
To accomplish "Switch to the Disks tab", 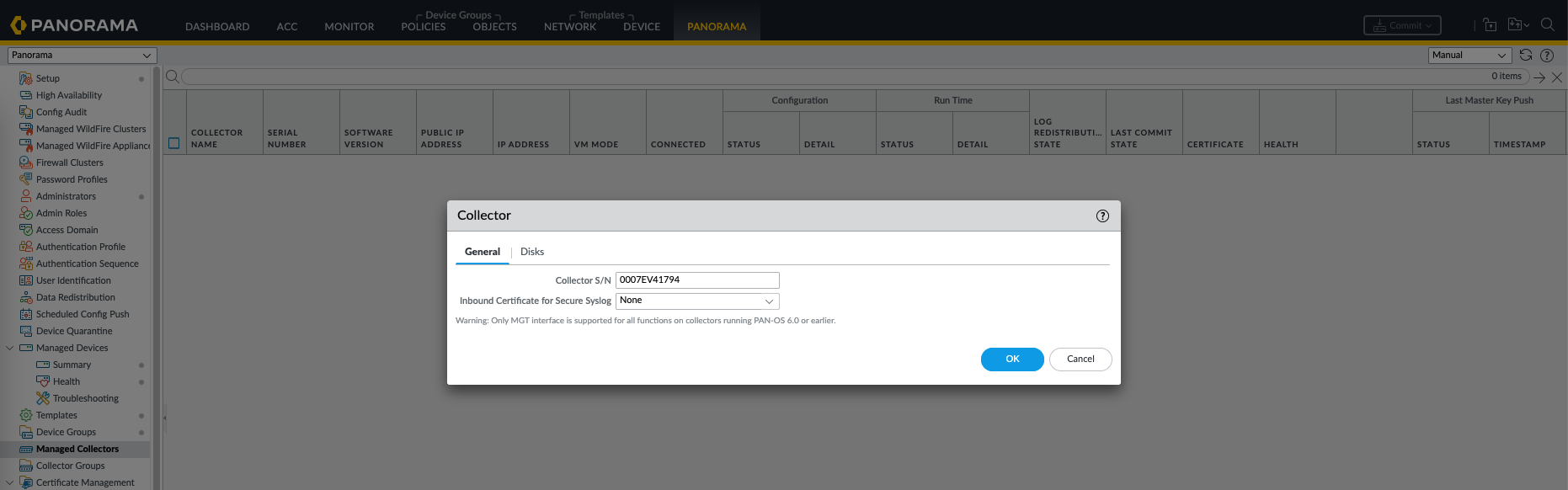I will coord(531,252).
